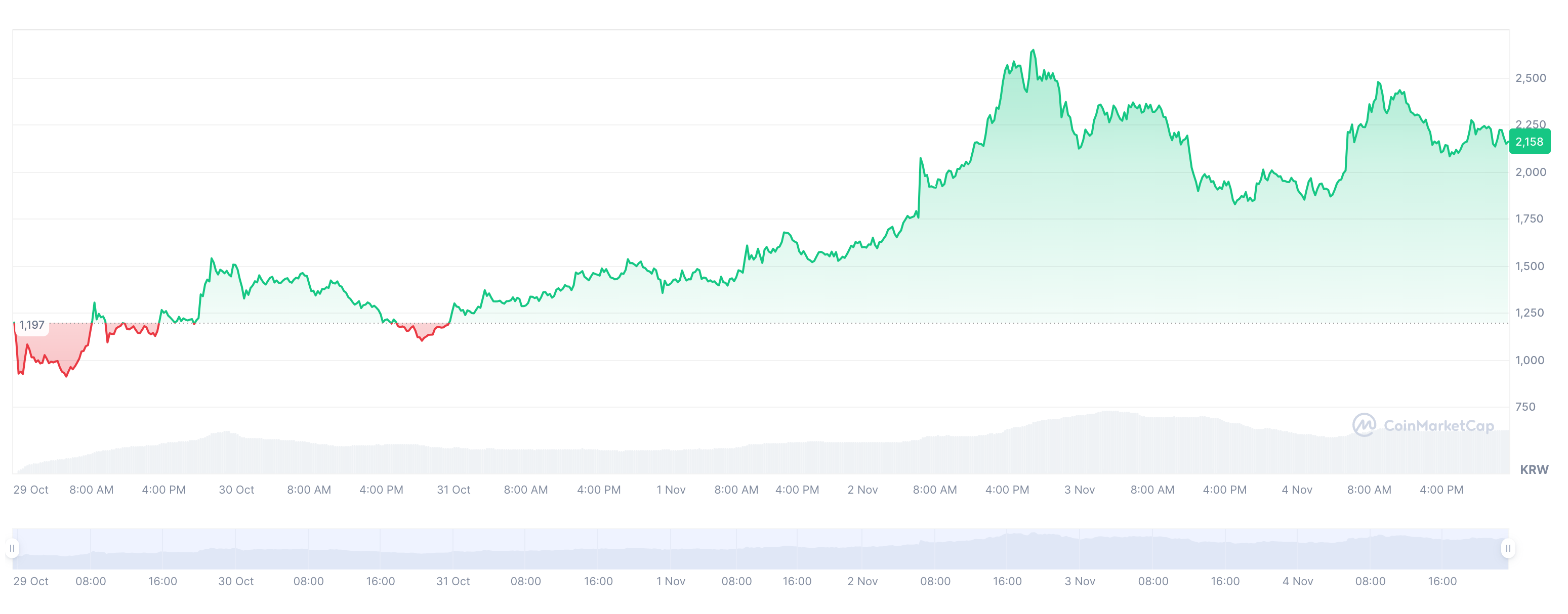Click the 1,197 opening price label

(32, 325)
